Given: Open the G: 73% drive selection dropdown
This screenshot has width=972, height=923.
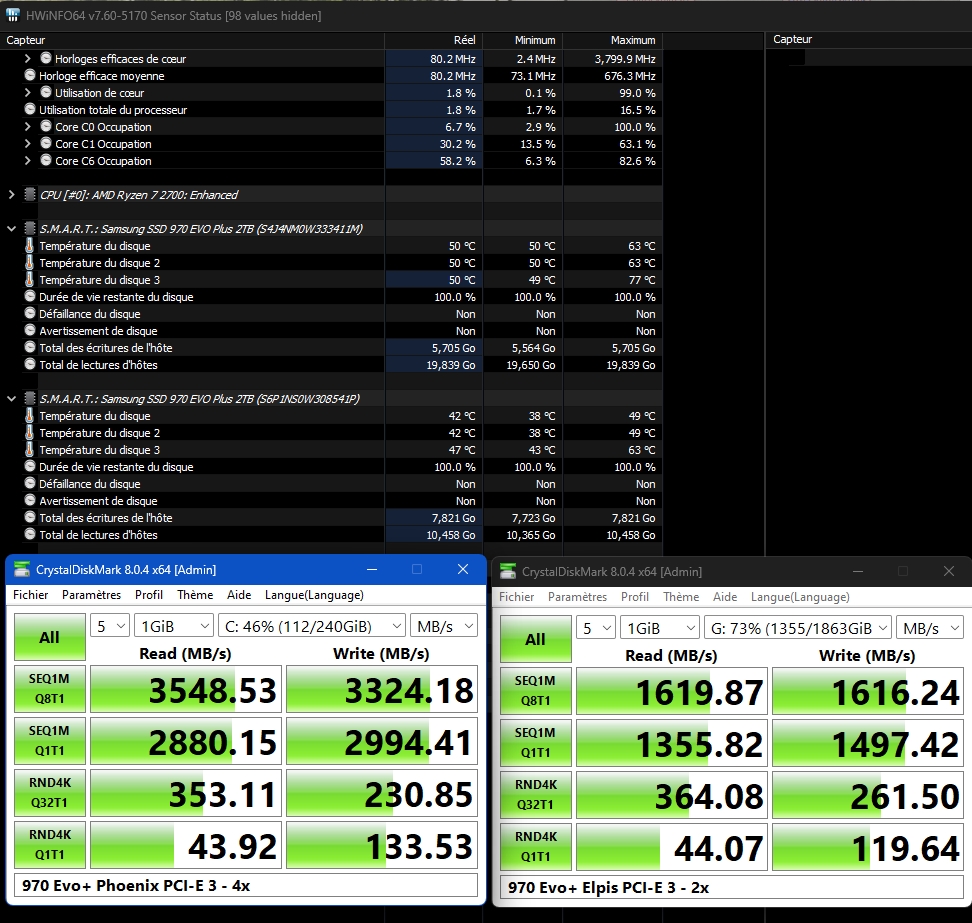Looking at the screenshot, I should click(797, 628).
